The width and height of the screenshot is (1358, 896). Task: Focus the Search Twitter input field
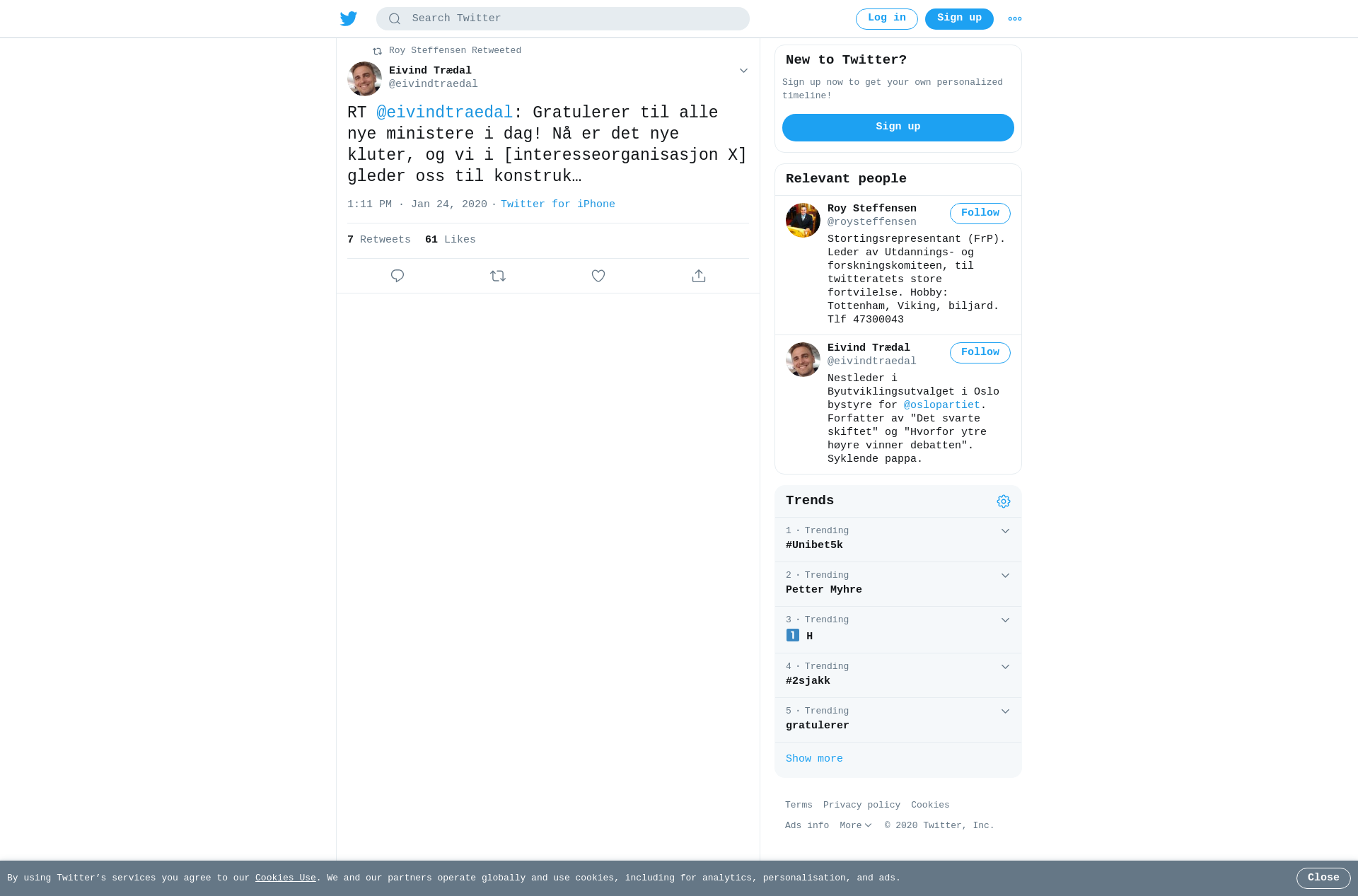[563, 19]
